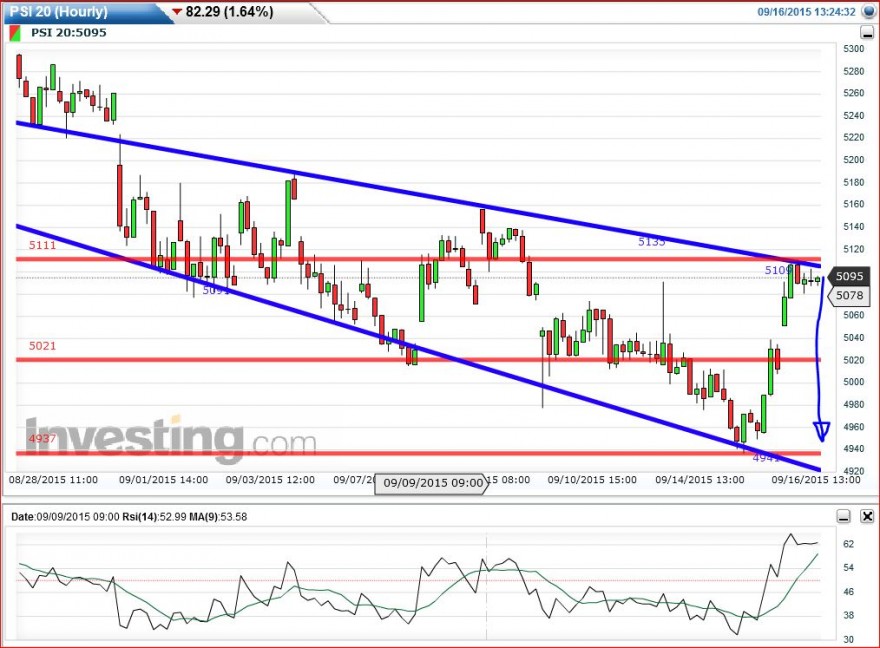Click the 09/09/2015 09:00 crosshair date label

point(433,483)
